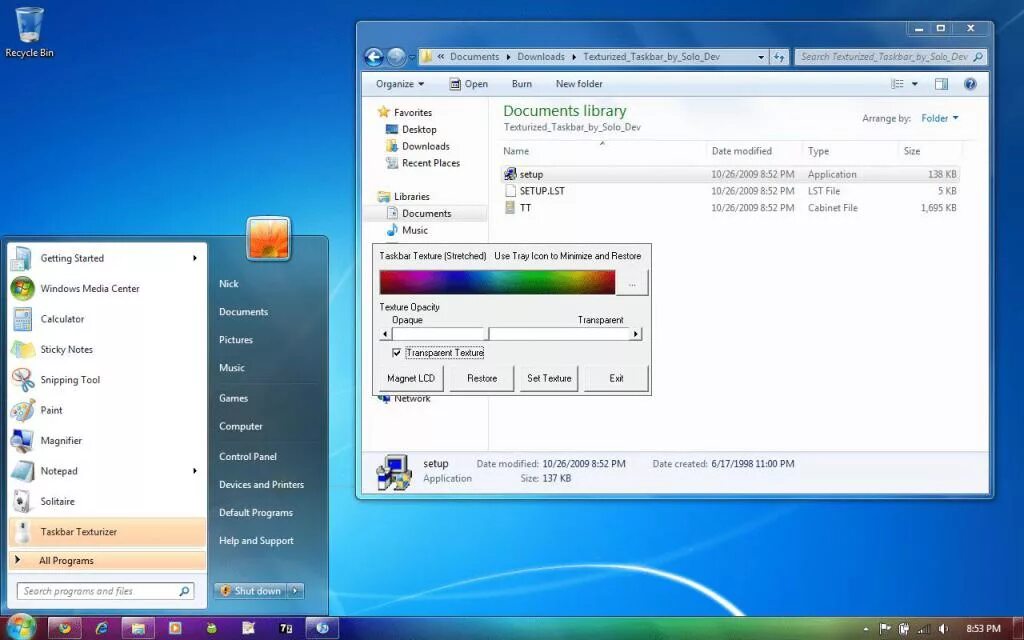1024x640 pixels.
Task: Click the volume icon in system tray
Action: pyautogui.click(x=942, y=629)
